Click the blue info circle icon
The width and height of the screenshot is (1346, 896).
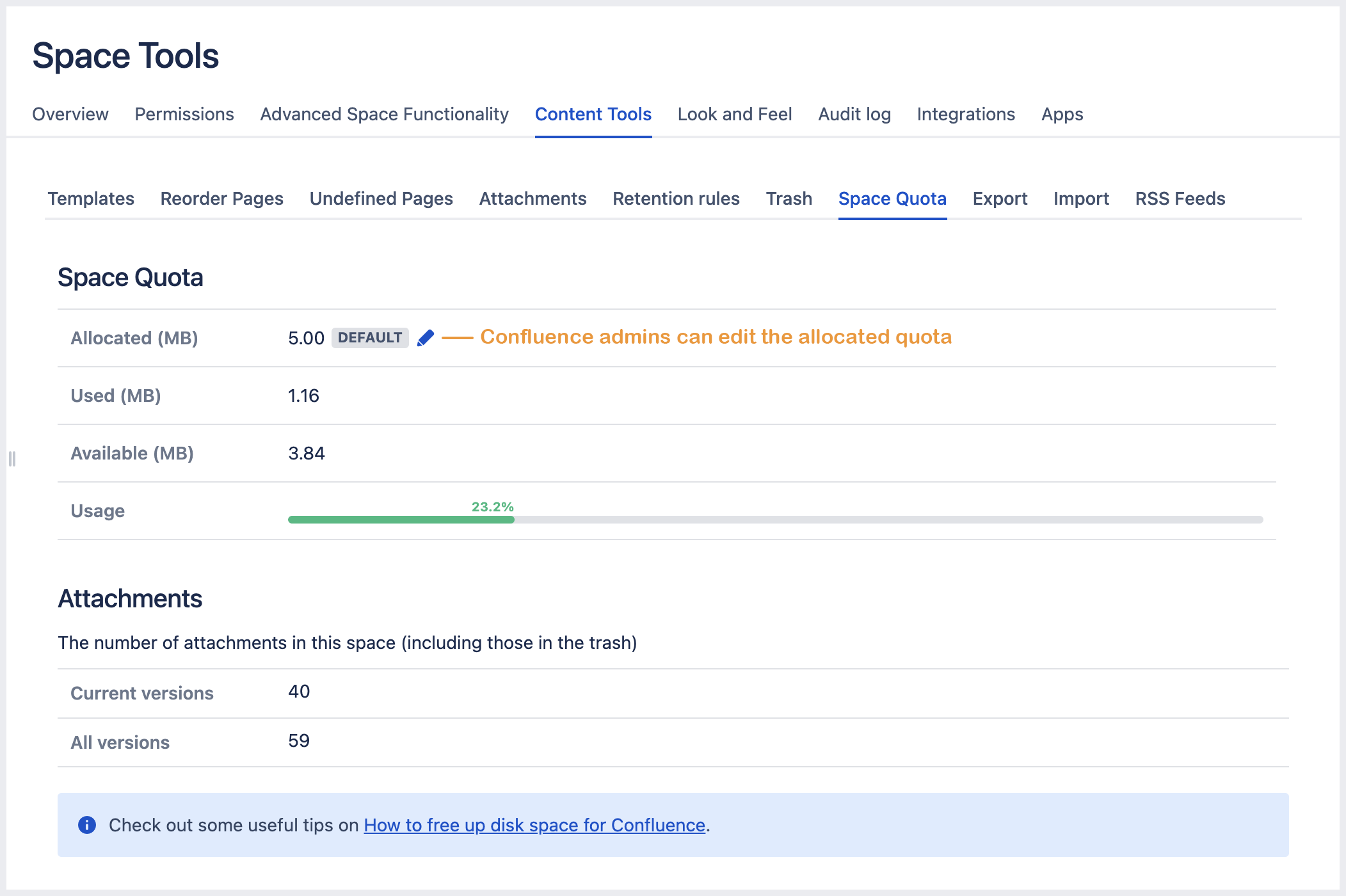[87, 825]
